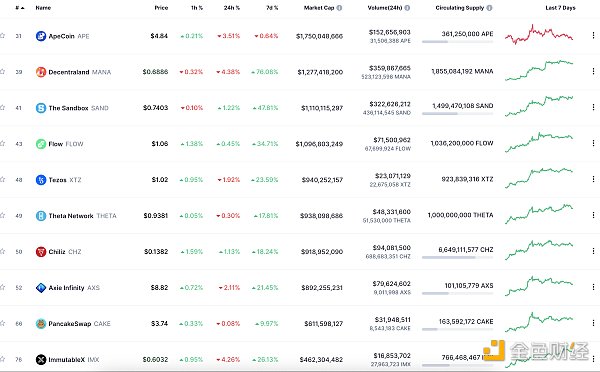Open the three-dot menu for Theta Network row
600x372 pixels.
[593, 215]
